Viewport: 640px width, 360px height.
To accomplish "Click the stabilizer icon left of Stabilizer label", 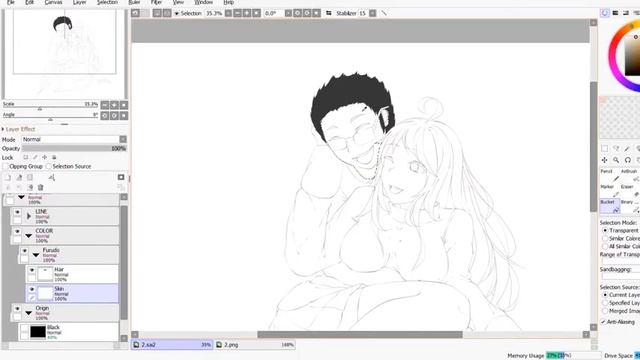I will (x=329, y=13).
